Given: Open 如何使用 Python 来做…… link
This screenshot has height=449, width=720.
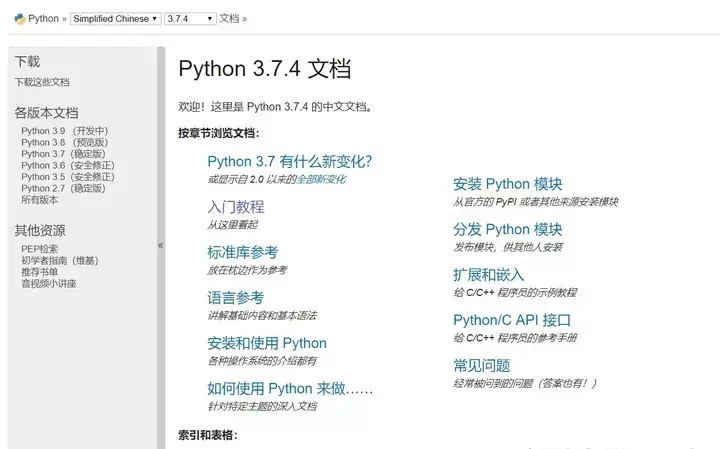Looking at the screenshot, I should (290, 388).
